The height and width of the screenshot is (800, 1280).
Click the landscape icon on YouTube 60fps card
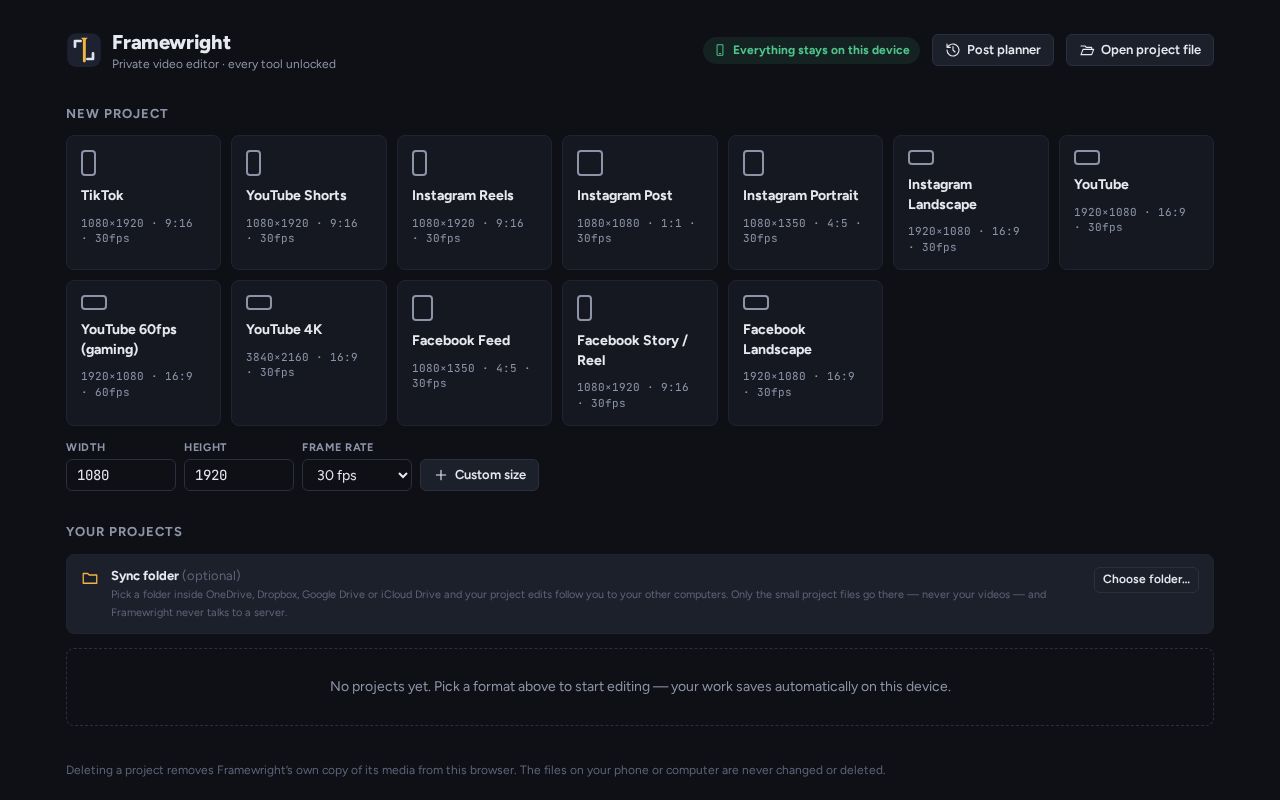[x=94, y=302]
